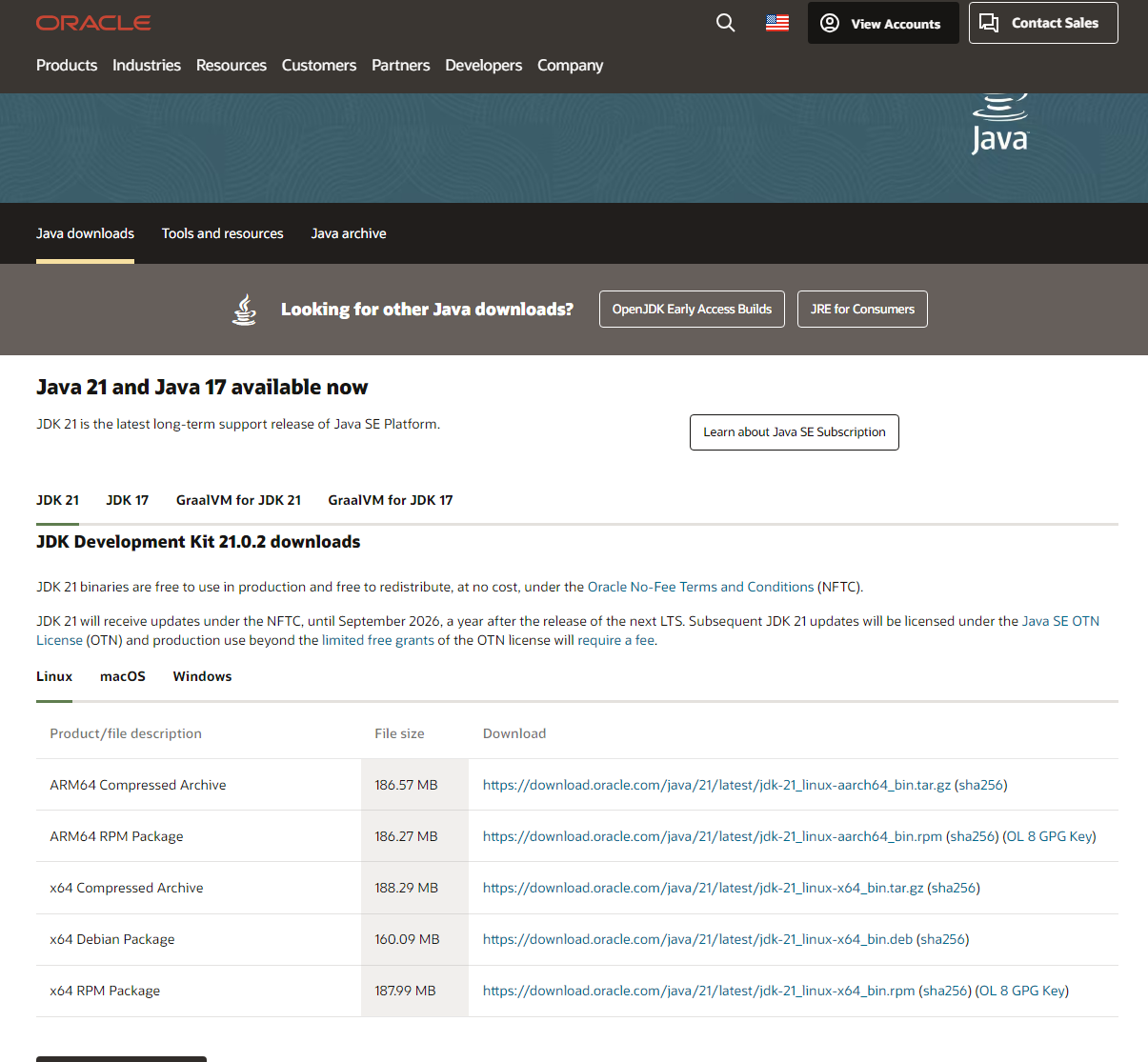Download the linux-x64_bin.tar.gz archive link
1148x1062 pixels.
click(703, 888)
